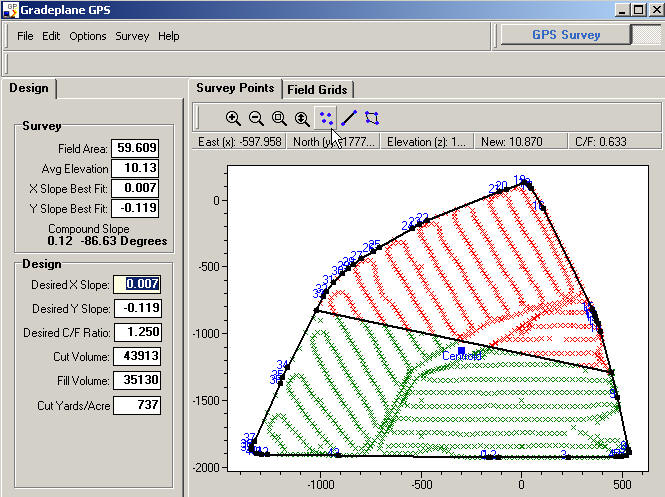Toggle the survey points dots tool
Viewport: 665px width, 497px height.
[x=326, y=117]
